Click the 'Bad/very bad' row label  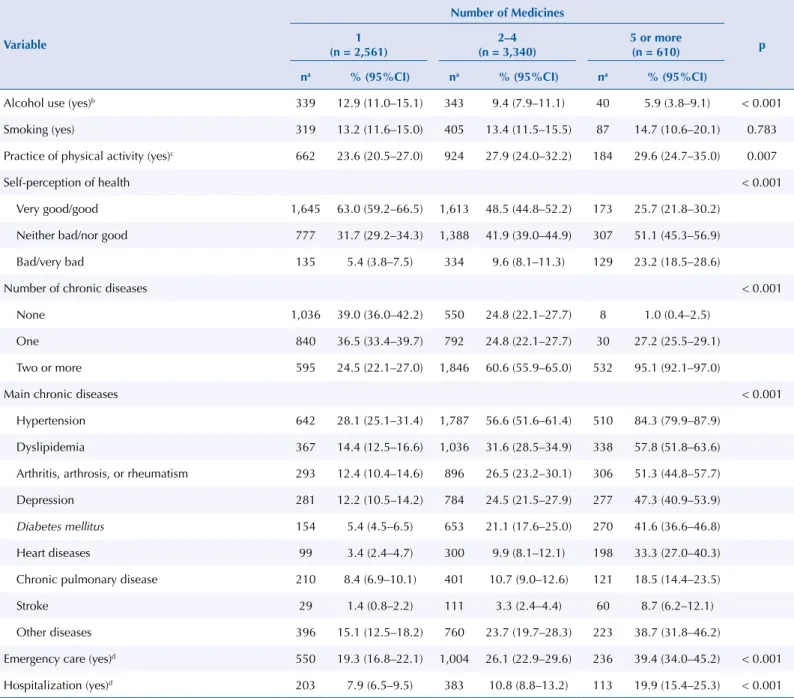(50, 262)
